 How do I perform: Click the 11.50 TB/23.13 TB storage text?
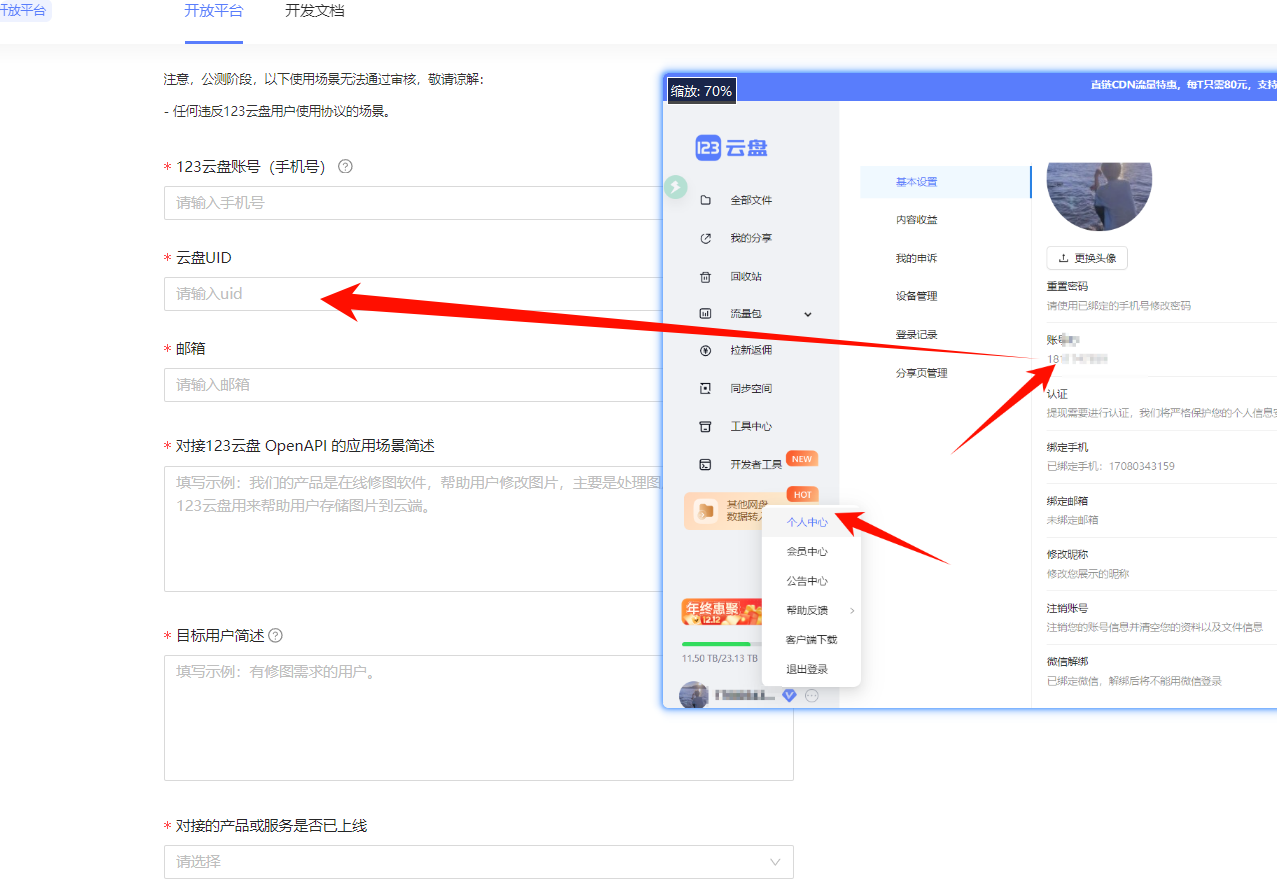tap(720, 659)
